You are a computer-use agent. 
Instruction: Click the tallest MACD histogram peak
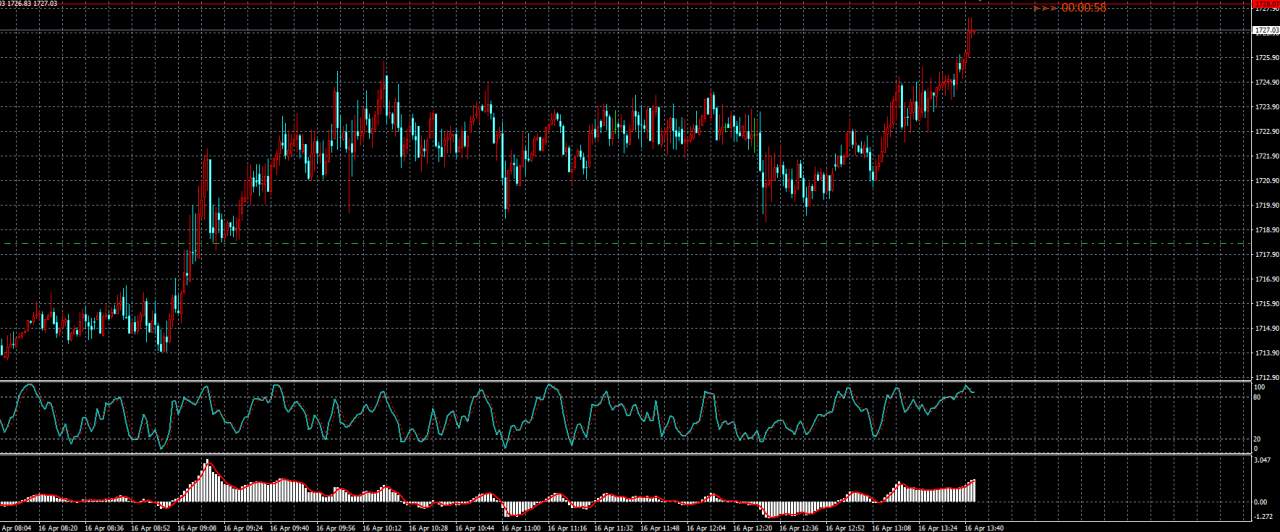coord(207,462)
